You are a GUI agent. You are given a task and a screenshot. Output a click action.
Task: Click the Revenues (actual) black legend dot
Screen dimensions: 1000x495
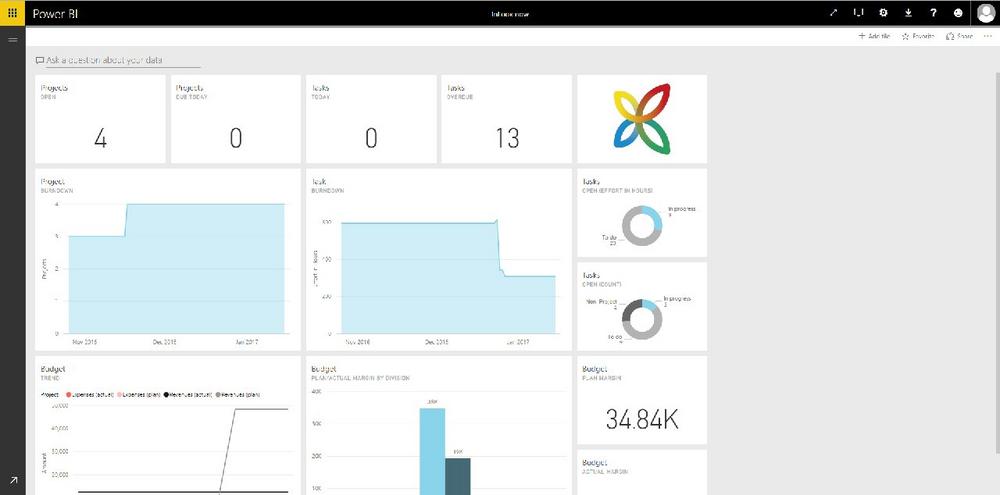click(166, 395)
